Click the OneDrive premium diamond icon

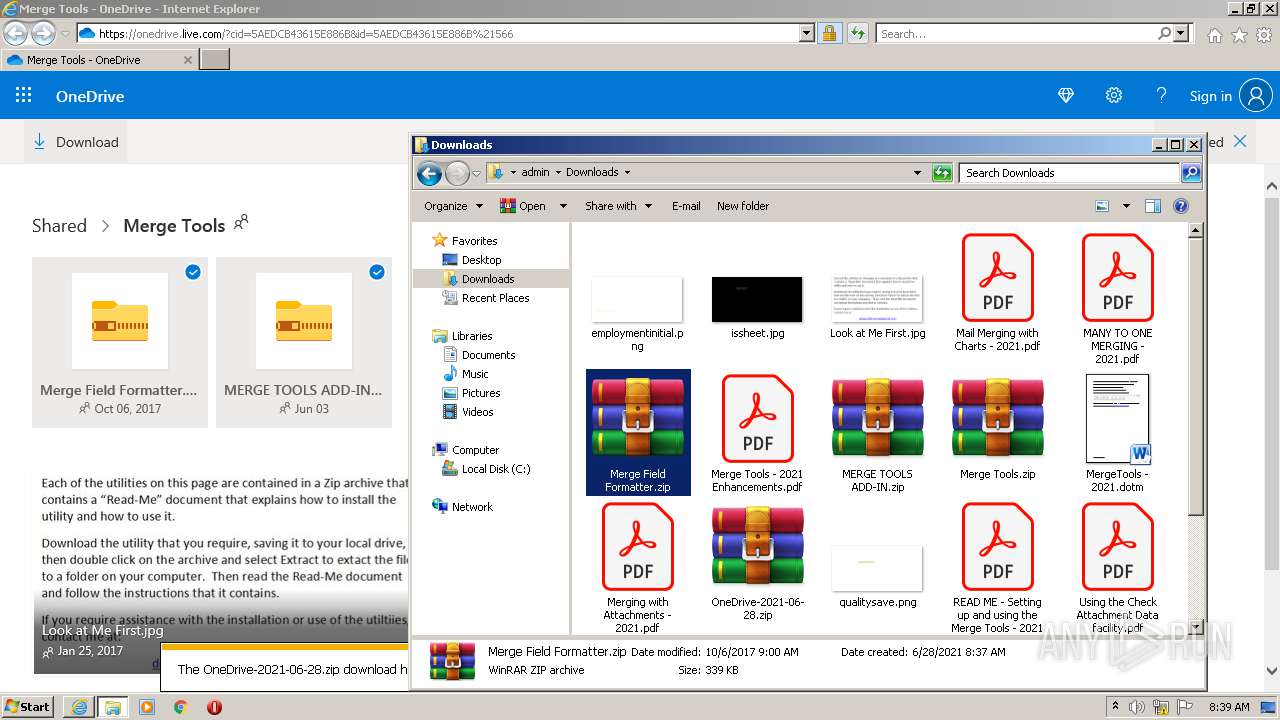click(1066, 96)
